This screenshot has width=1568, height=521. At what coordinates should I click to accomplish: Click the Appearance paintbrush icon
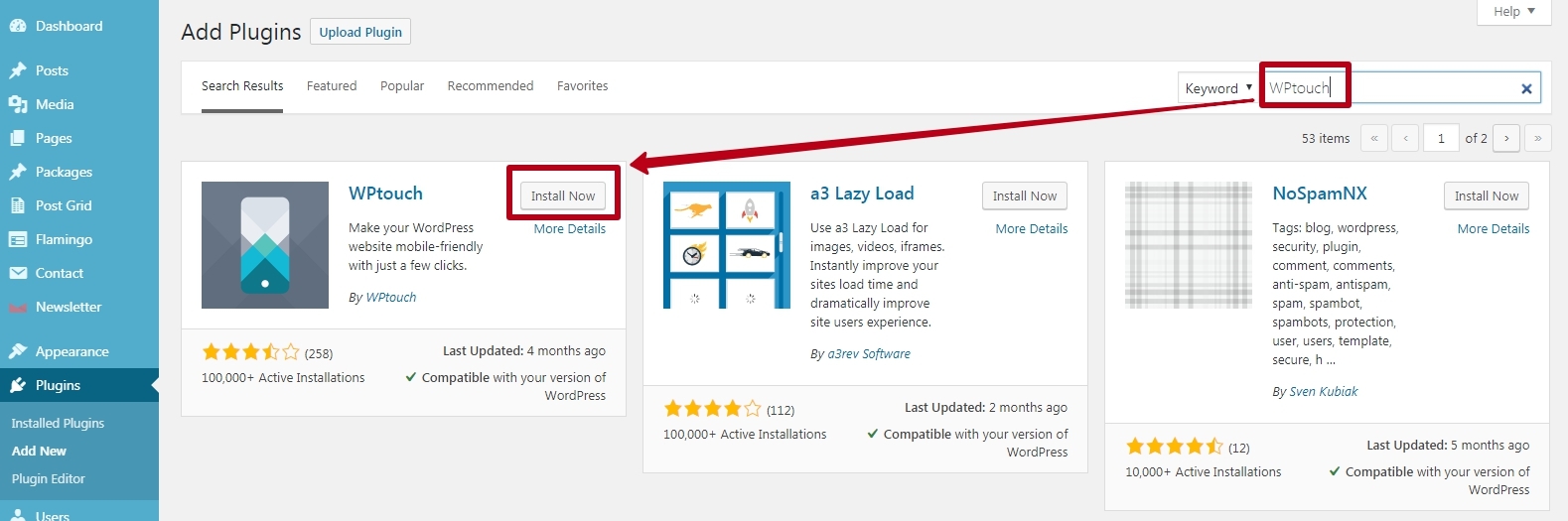click(x=18, y=351)
